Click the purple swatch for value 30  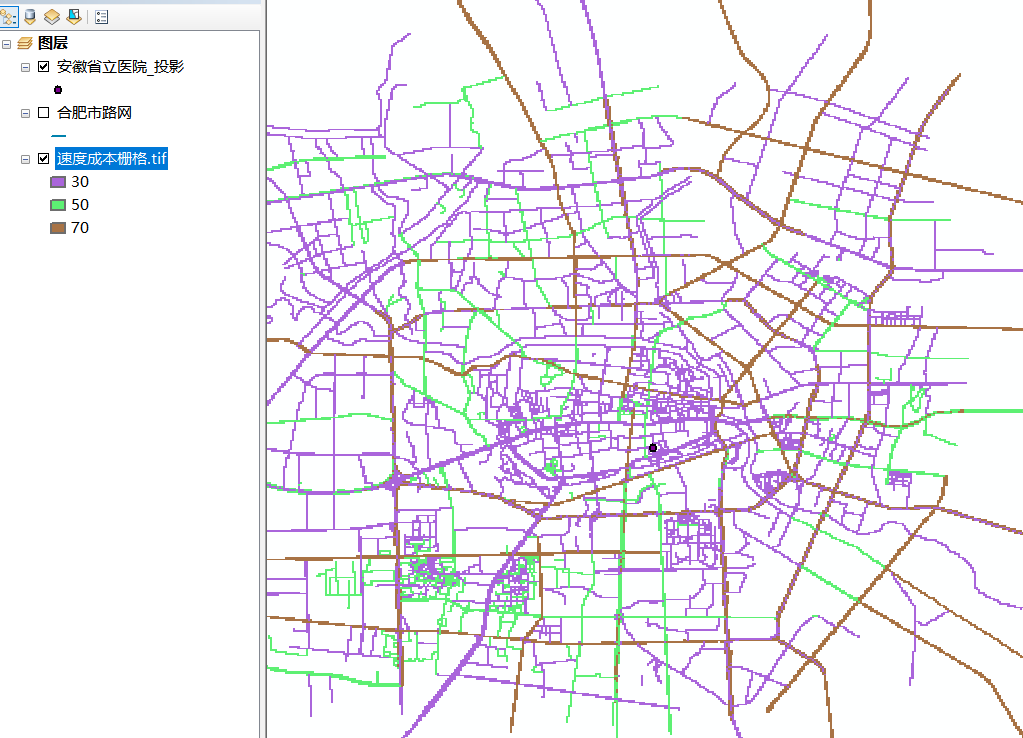click(x=58, y=182)
